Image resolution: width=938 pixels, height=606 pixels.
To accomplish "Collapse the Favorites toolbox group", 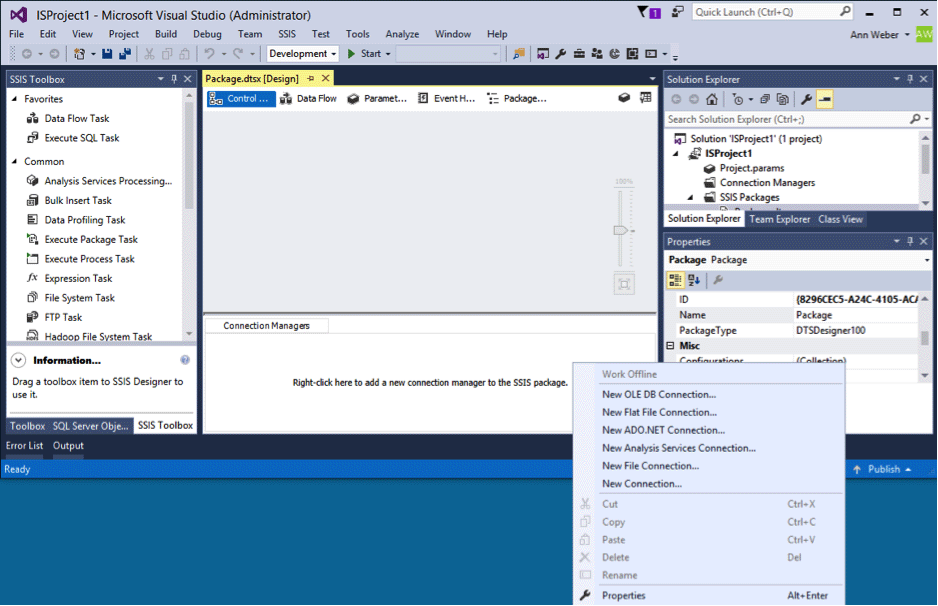I will pos(15,99).
